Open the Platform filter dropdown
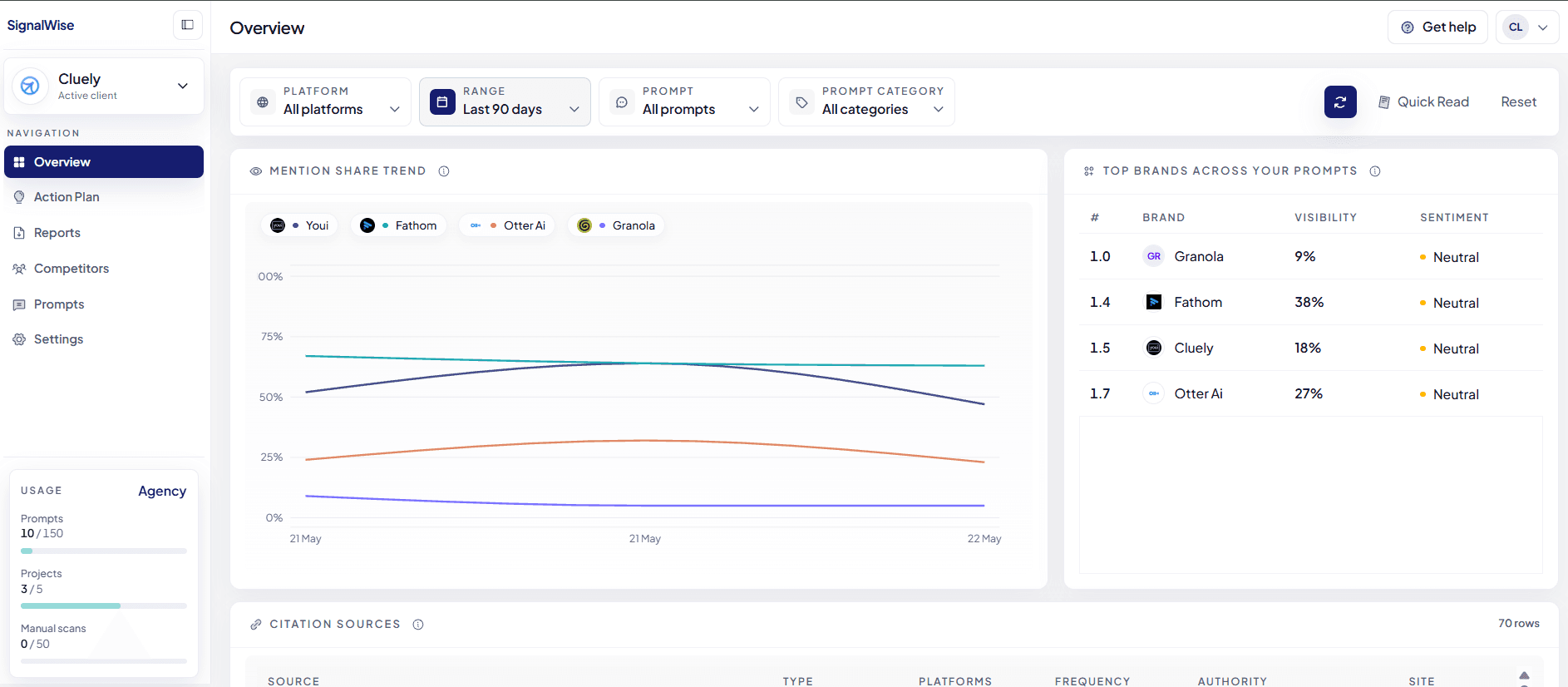1568x687 pixels. (x=325, y=101)
